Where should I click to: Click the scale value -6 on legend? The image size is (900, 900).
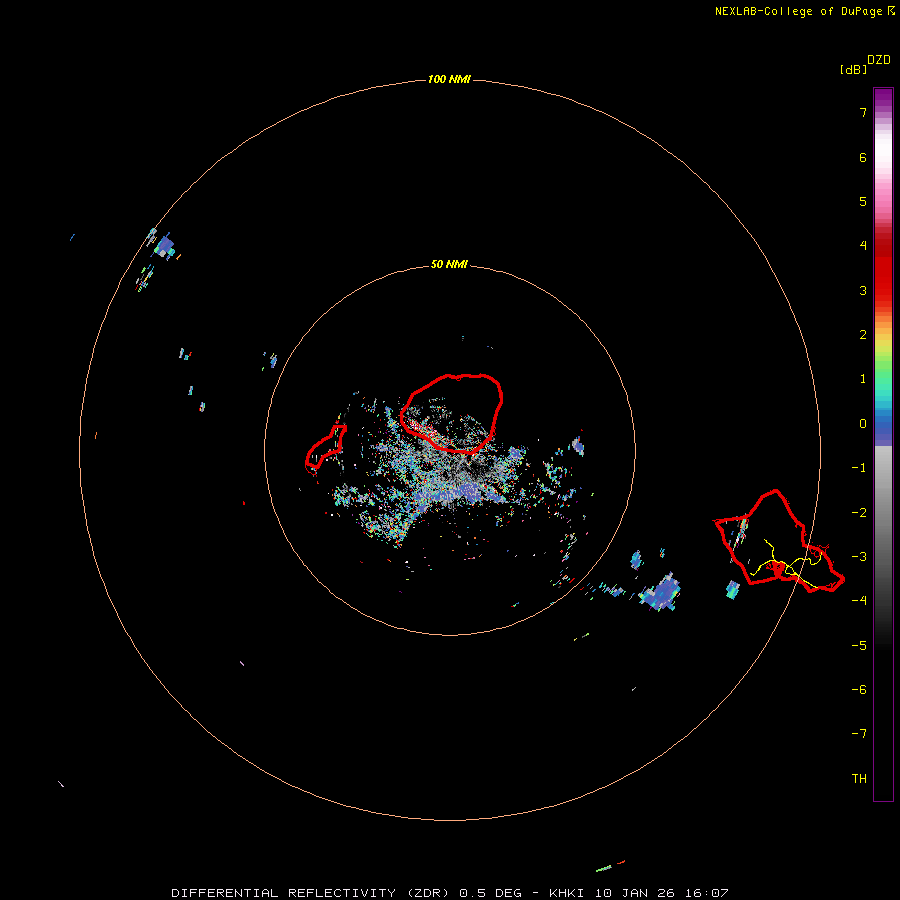pyautogui.click(x=859, y=690)
